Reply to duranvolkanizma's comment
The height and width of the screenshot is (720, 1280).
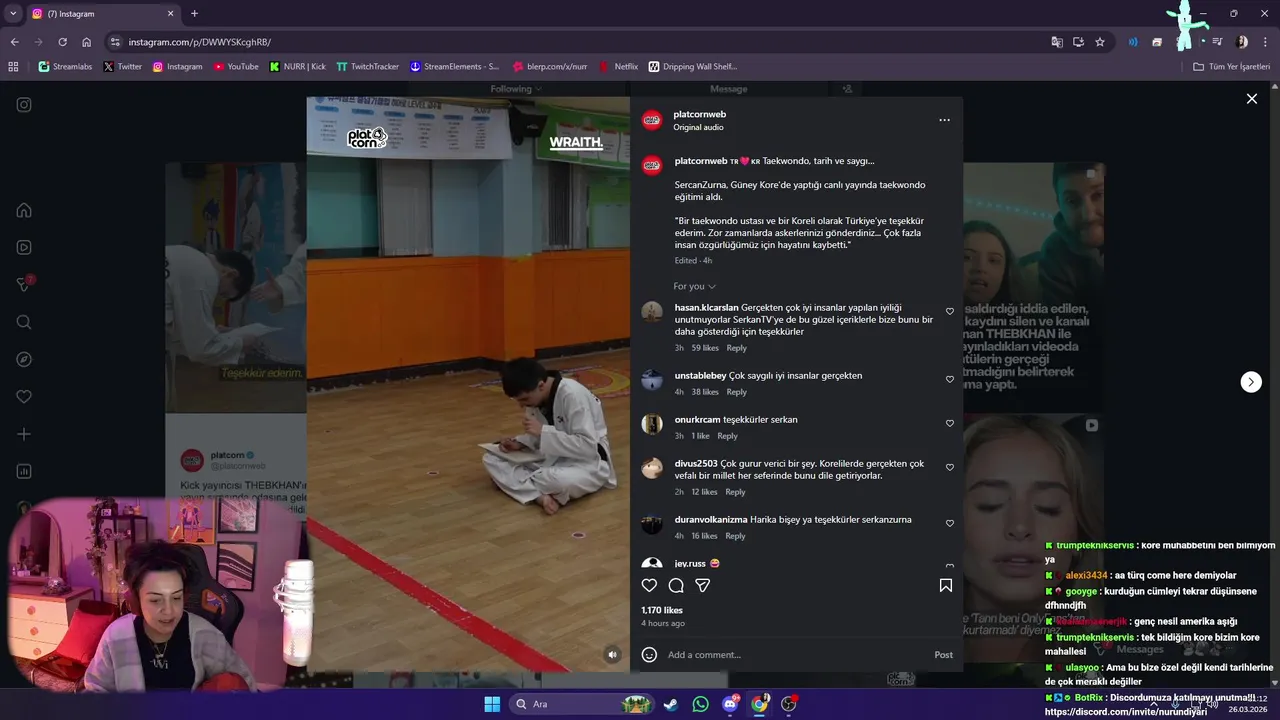click(x=735, y=536)
